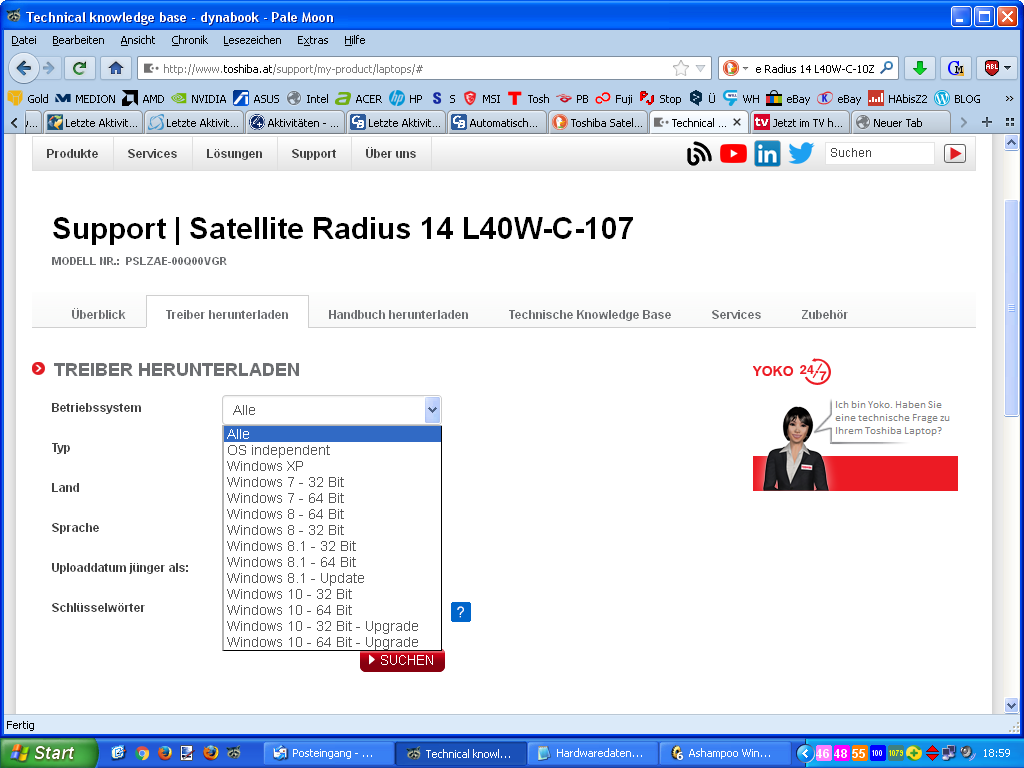1024x768 pixels.
Task: Open the MEDION bookmark
Action: [85, 99]
